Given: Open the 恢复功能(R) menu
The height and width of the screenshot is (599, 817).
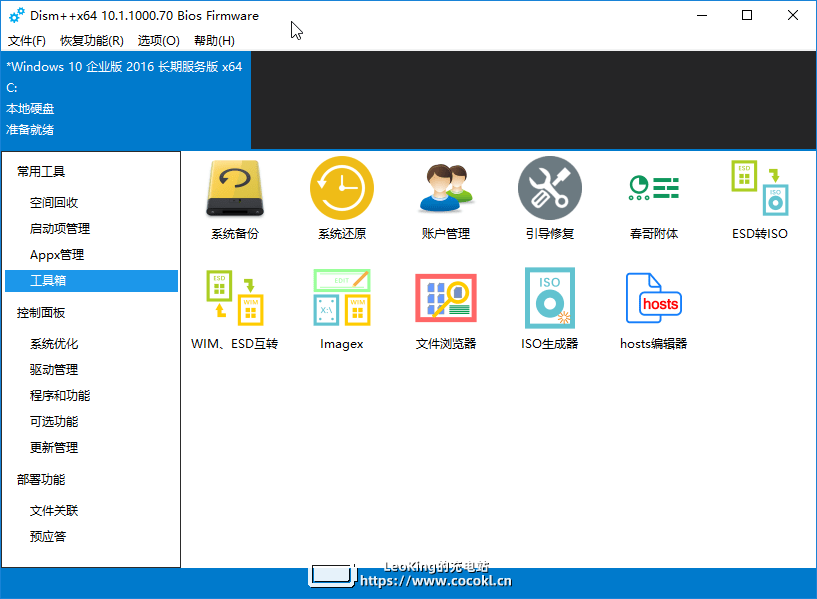Looking at the screenshot, I should click(92, 41).
